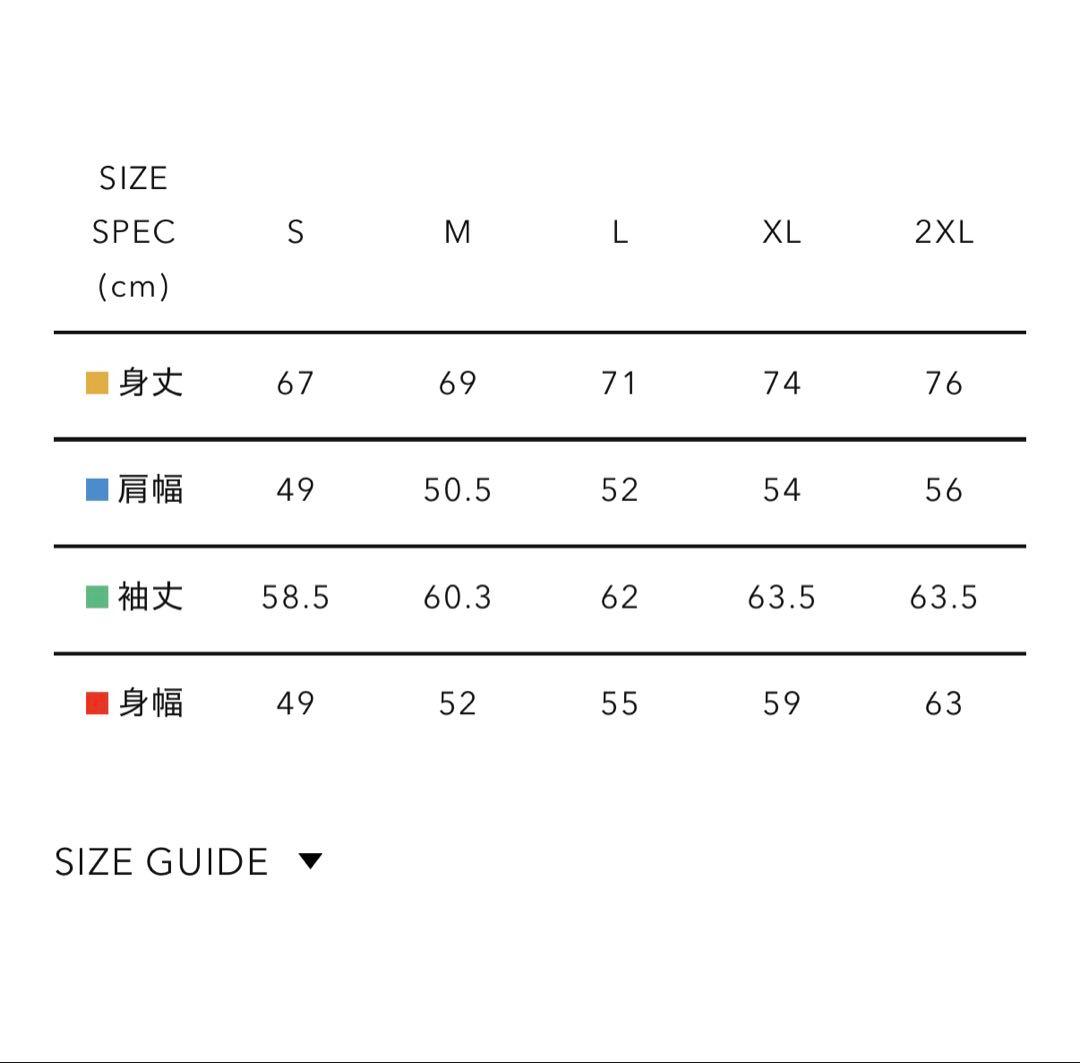Click the blue 肩幅 color square

coord(97,490)
